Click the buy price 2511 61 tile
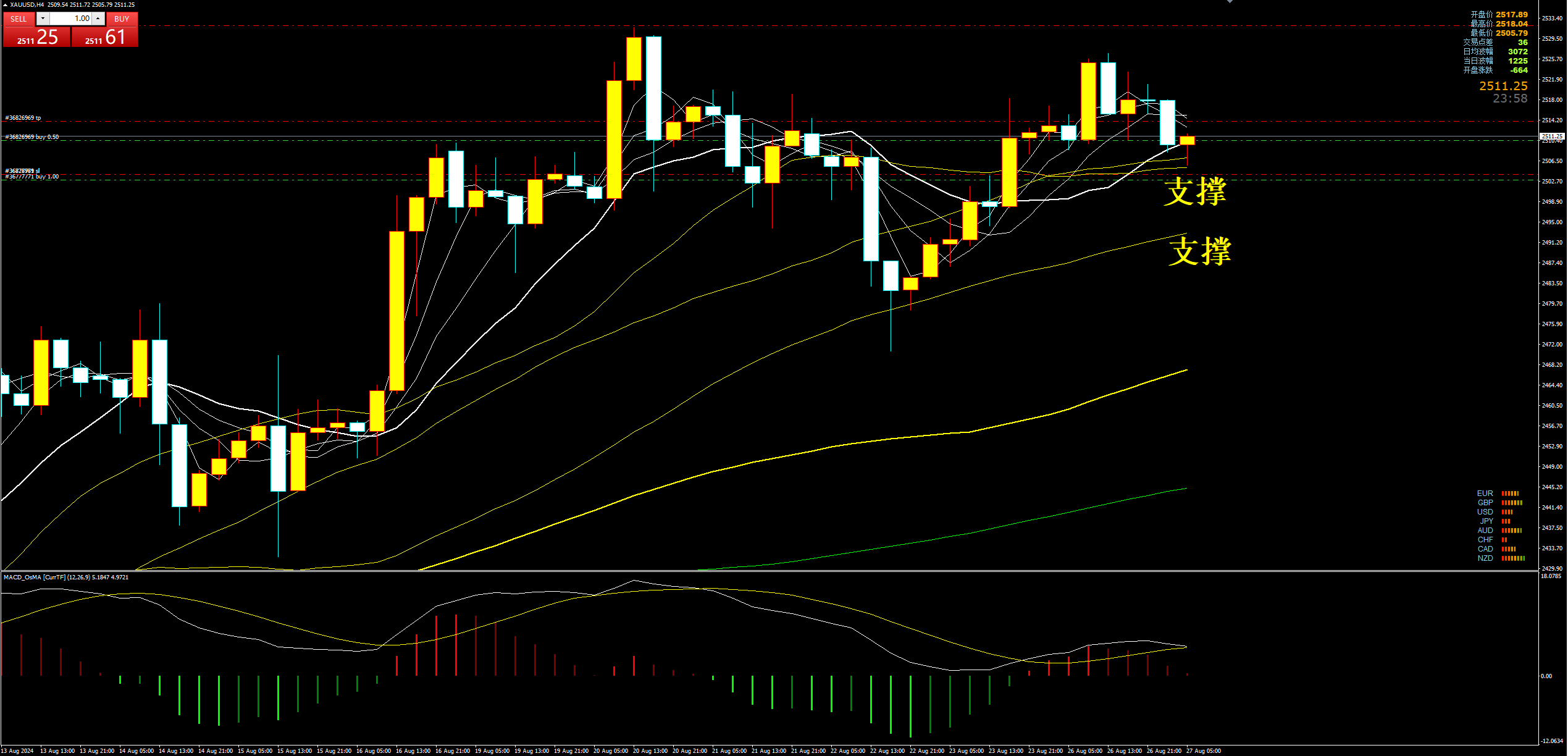The width and height of the screenshot is (1568, 756). point(105,38)
